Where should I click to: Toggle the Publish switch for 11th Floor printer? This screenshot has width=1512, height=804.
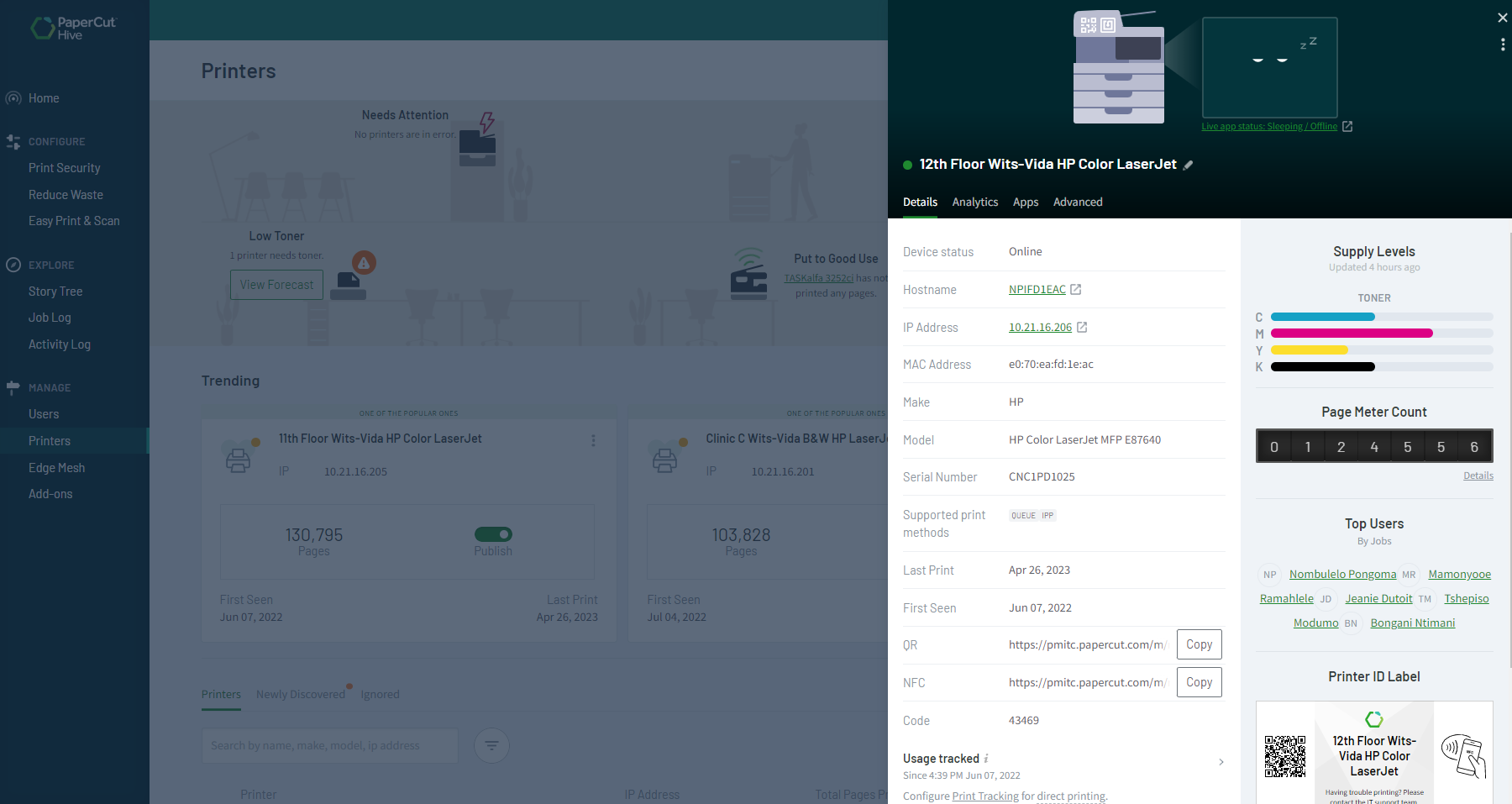point(493,534)
